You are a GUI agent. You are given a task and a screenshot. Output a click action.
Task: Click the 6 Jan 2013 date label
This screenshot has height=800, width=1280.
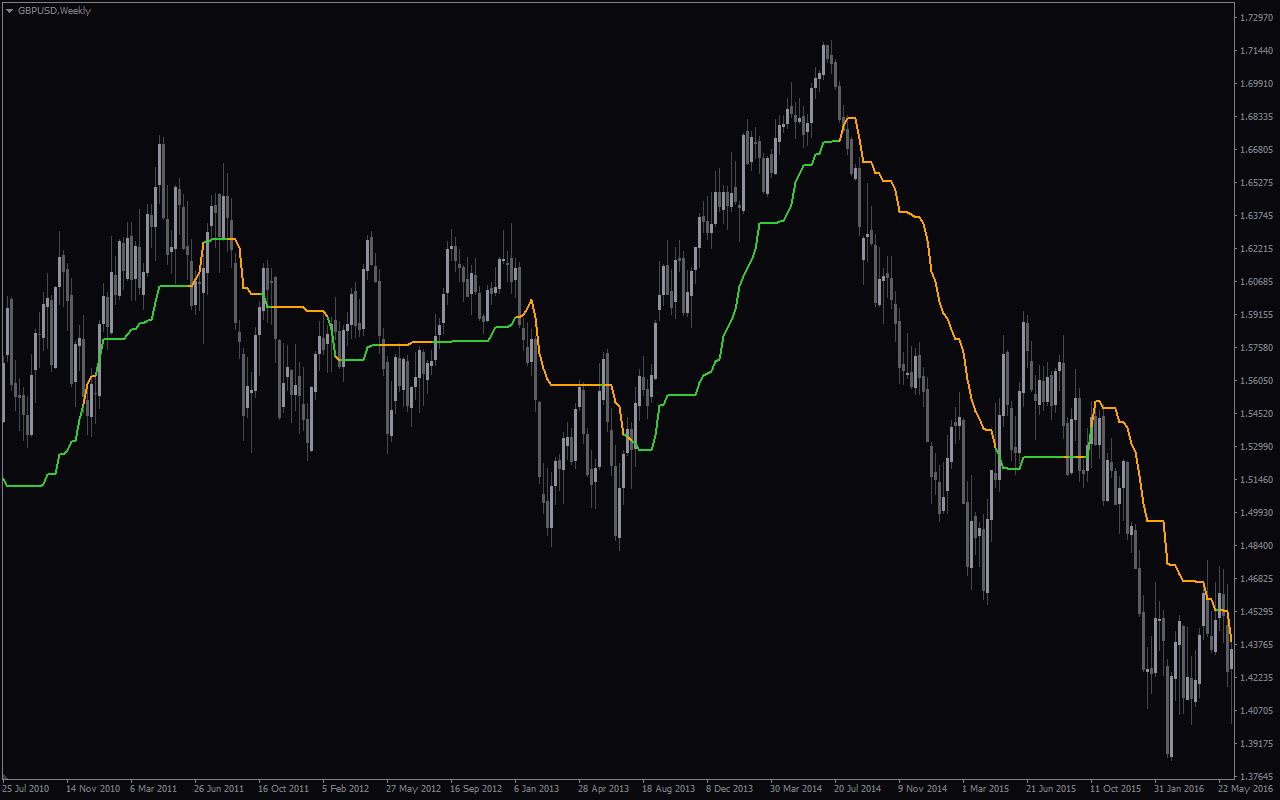(537, 789)
